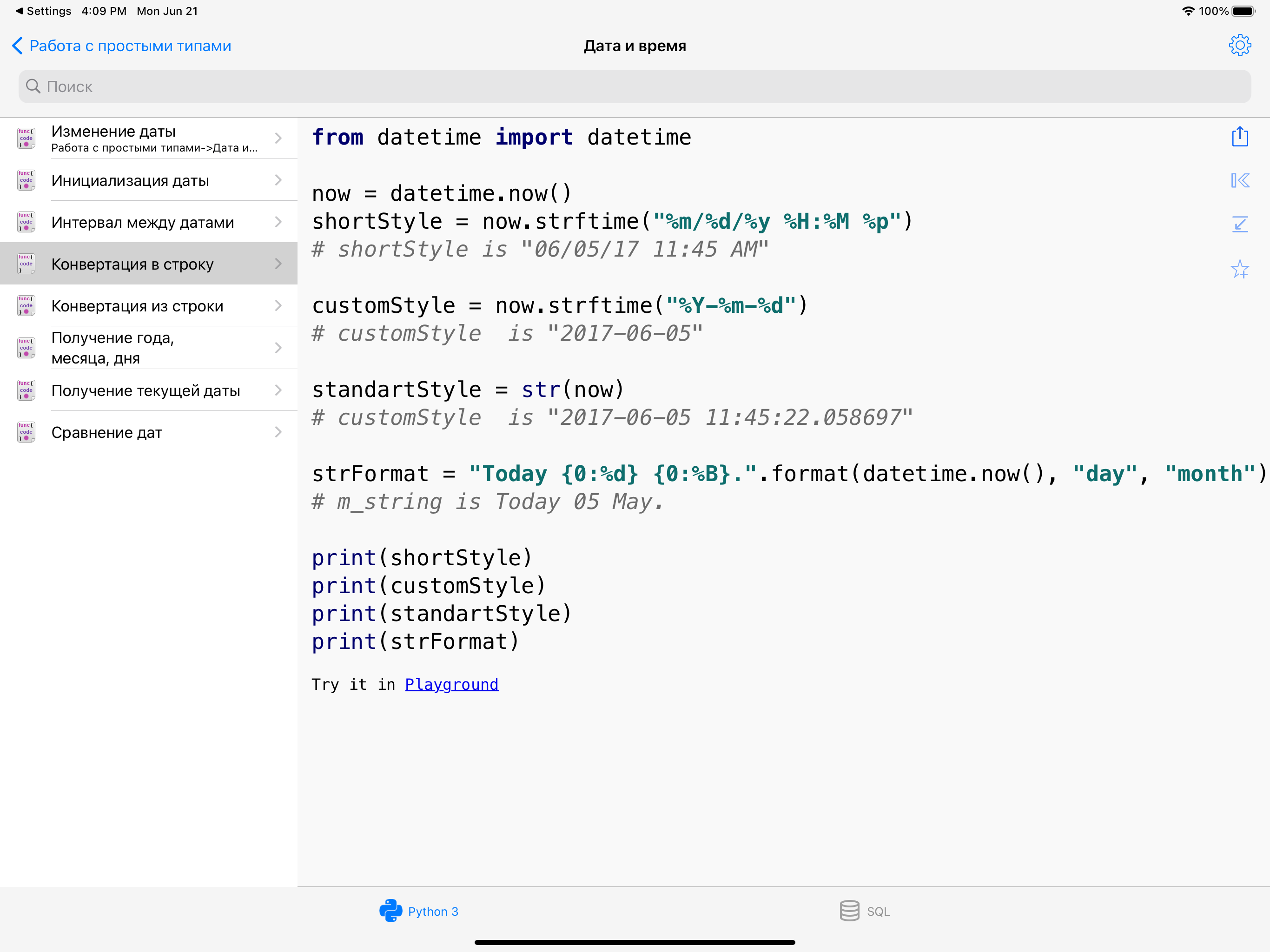Click the SQL database icon
The height and width of the screenshot is (952, 1270).
(849, 911)
